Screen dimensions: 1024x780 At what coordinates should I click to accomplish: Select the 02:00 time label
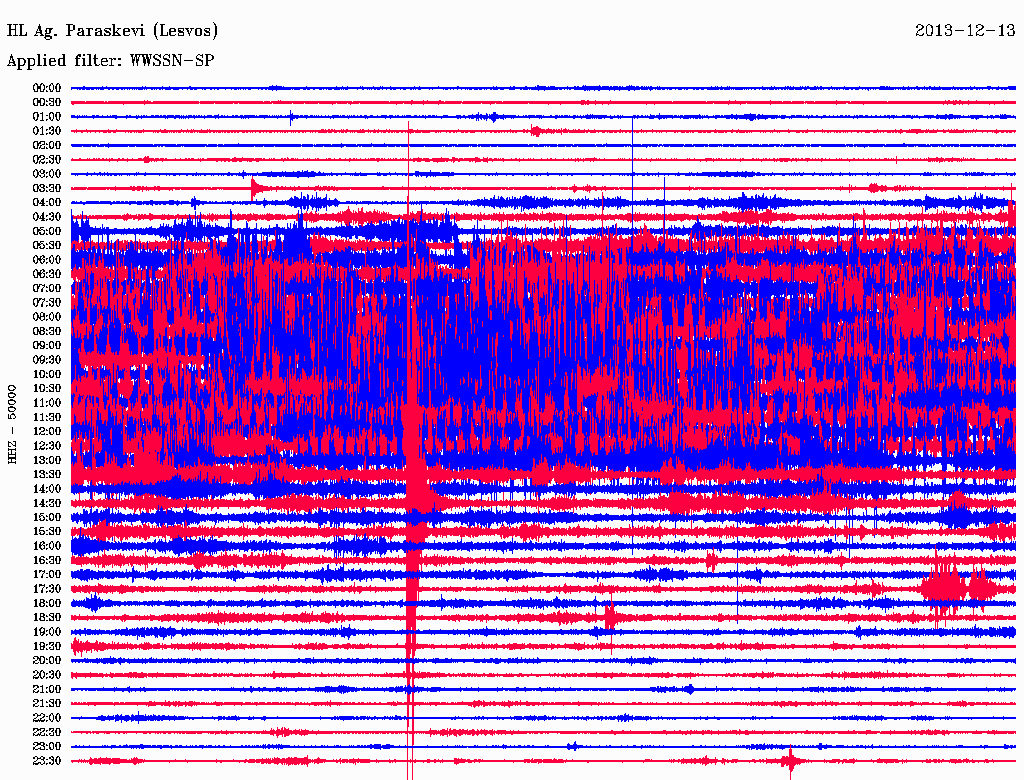[x=47, y=146]
